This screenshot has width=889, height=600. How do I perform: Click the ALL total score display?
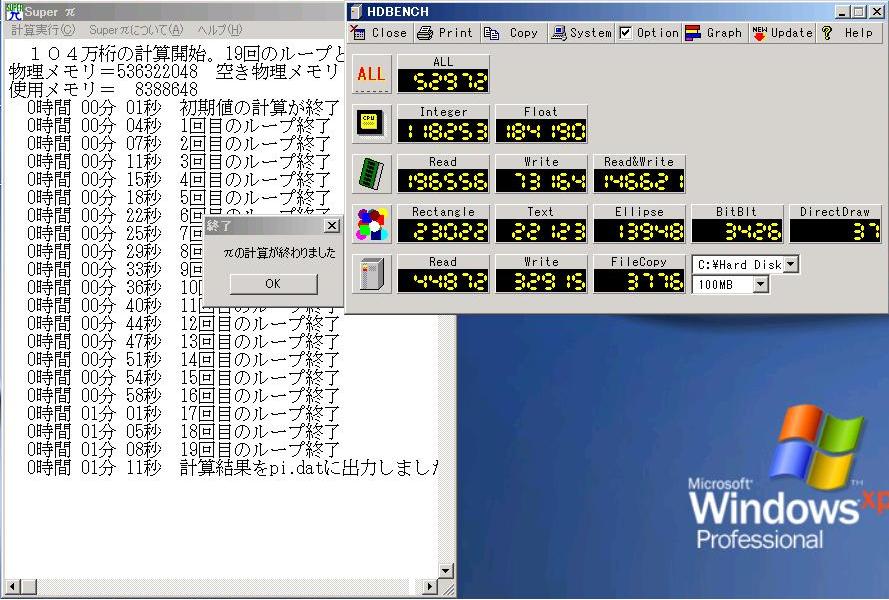coord(443,81)
